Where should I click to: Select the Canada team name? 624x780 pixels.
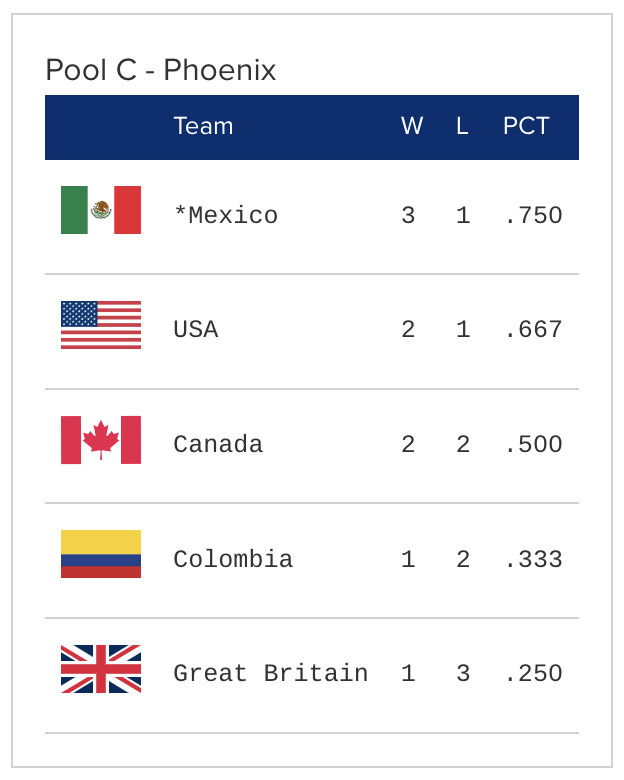218,444
